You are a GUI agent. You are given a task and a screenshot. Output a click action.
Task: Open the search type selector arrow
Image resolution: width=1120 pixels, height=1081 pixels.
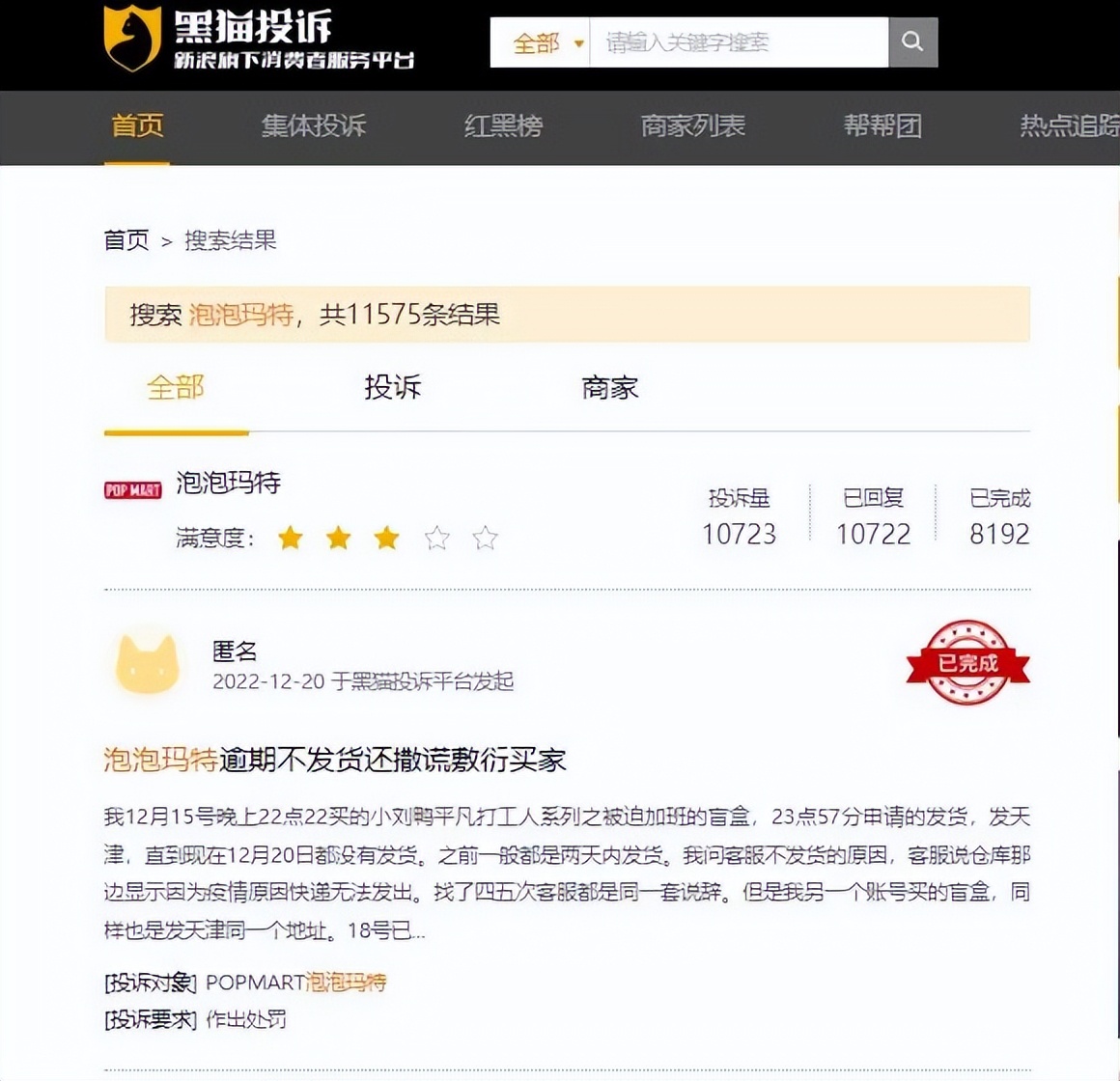577,42
